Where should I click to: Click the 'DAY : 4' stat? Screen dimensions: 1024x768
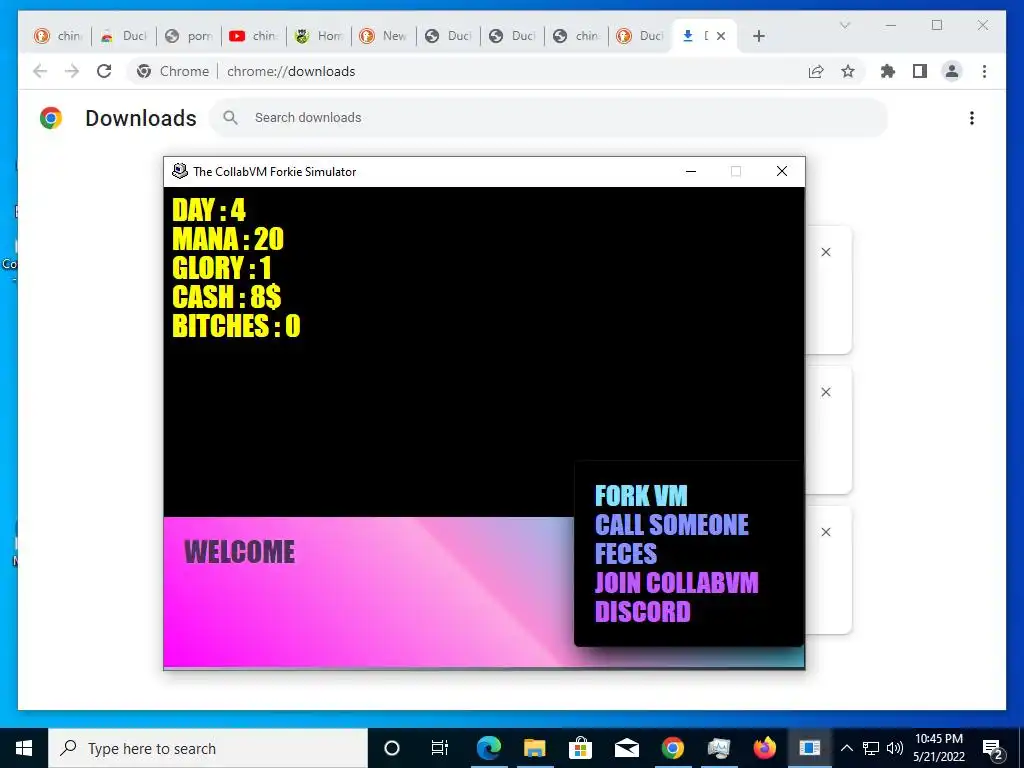[209, 210]
